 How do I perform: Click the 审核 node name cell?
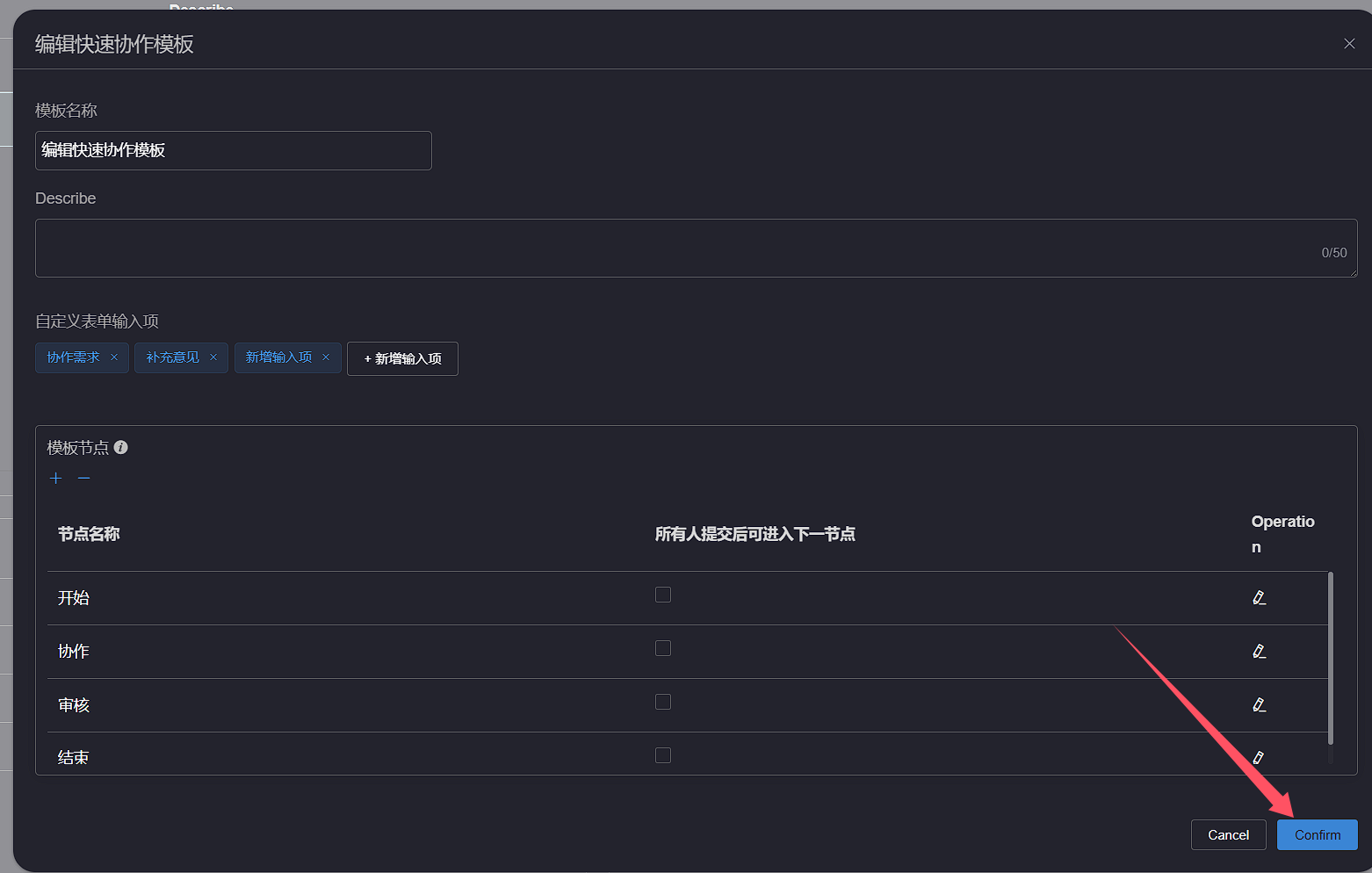[x=74, y=705]
